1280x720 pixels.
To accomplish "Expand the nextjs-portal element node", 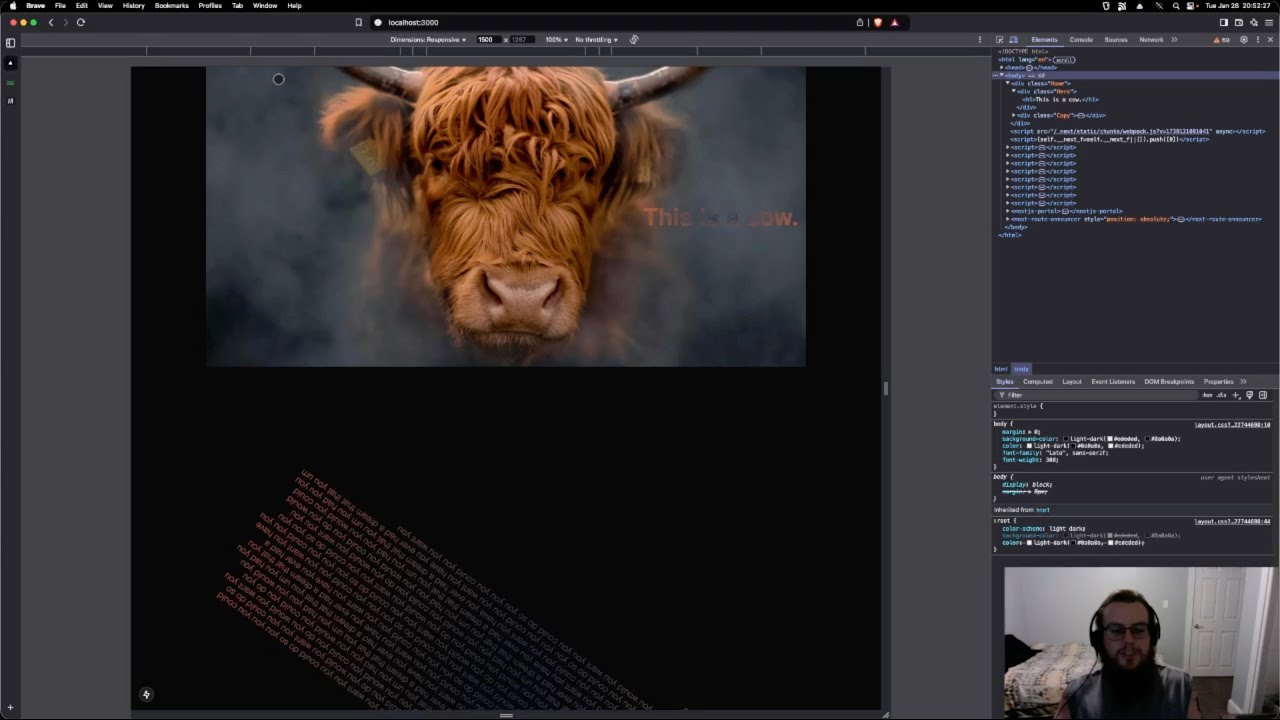I will (x=1008, y=211).
